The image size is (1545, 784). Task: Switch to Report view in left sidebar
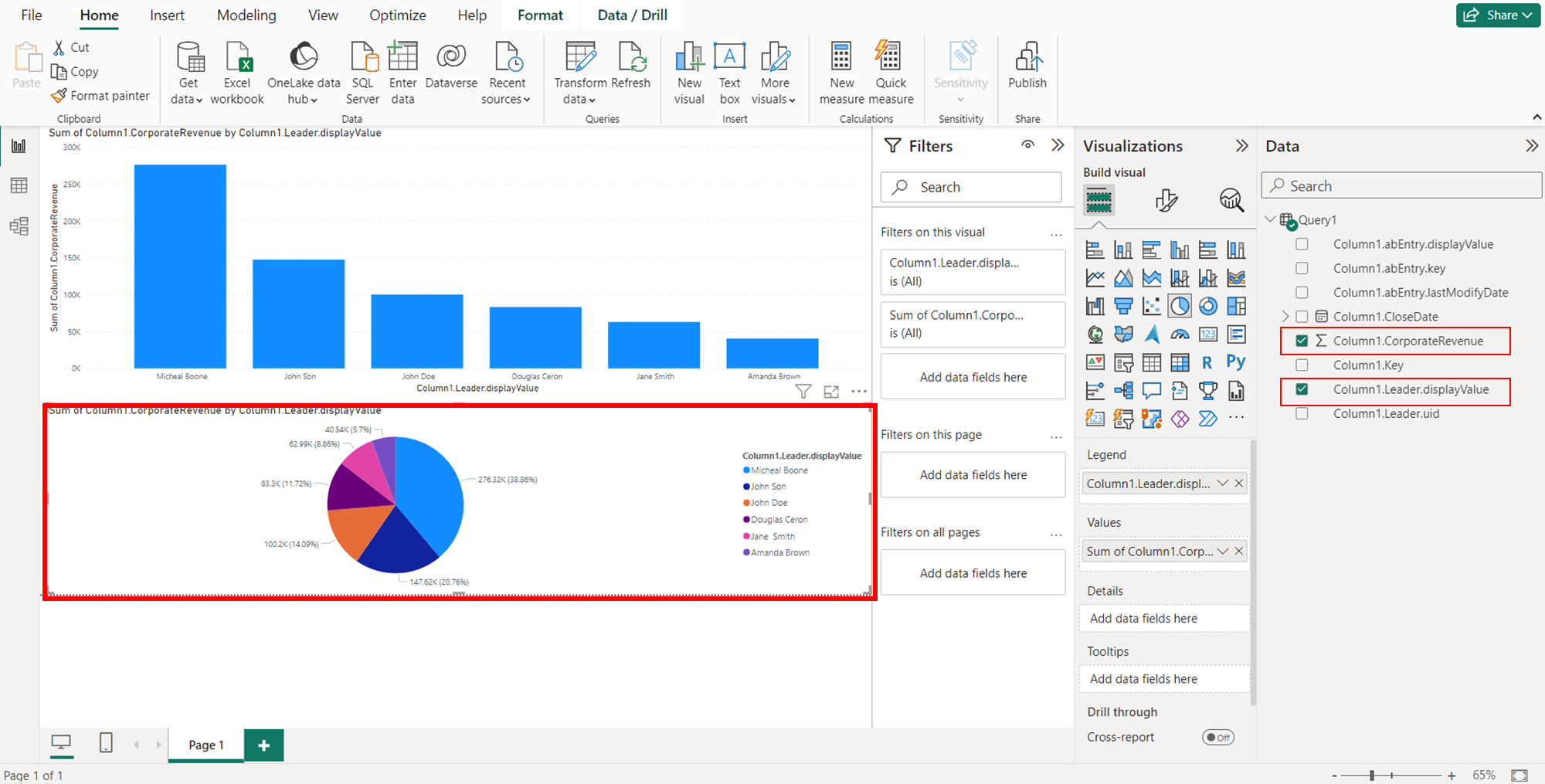point(19,146)
